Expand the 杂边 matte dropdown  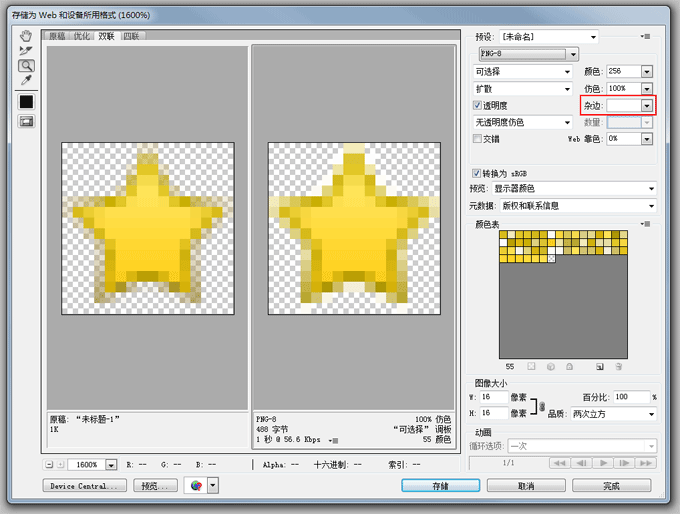647,105
